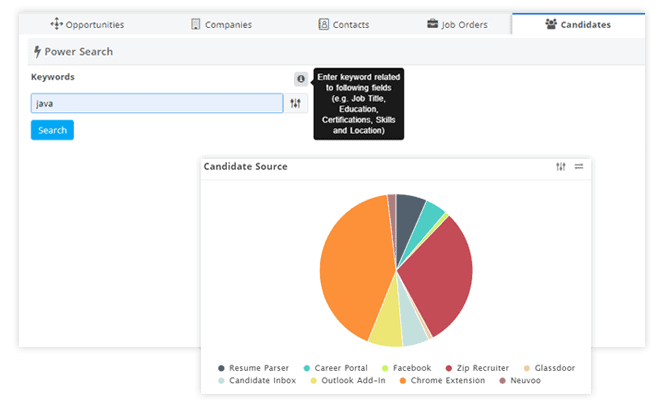Click the Job Orders briefcase icon
This screenshot has width=670, height=400.
(432, 24)
